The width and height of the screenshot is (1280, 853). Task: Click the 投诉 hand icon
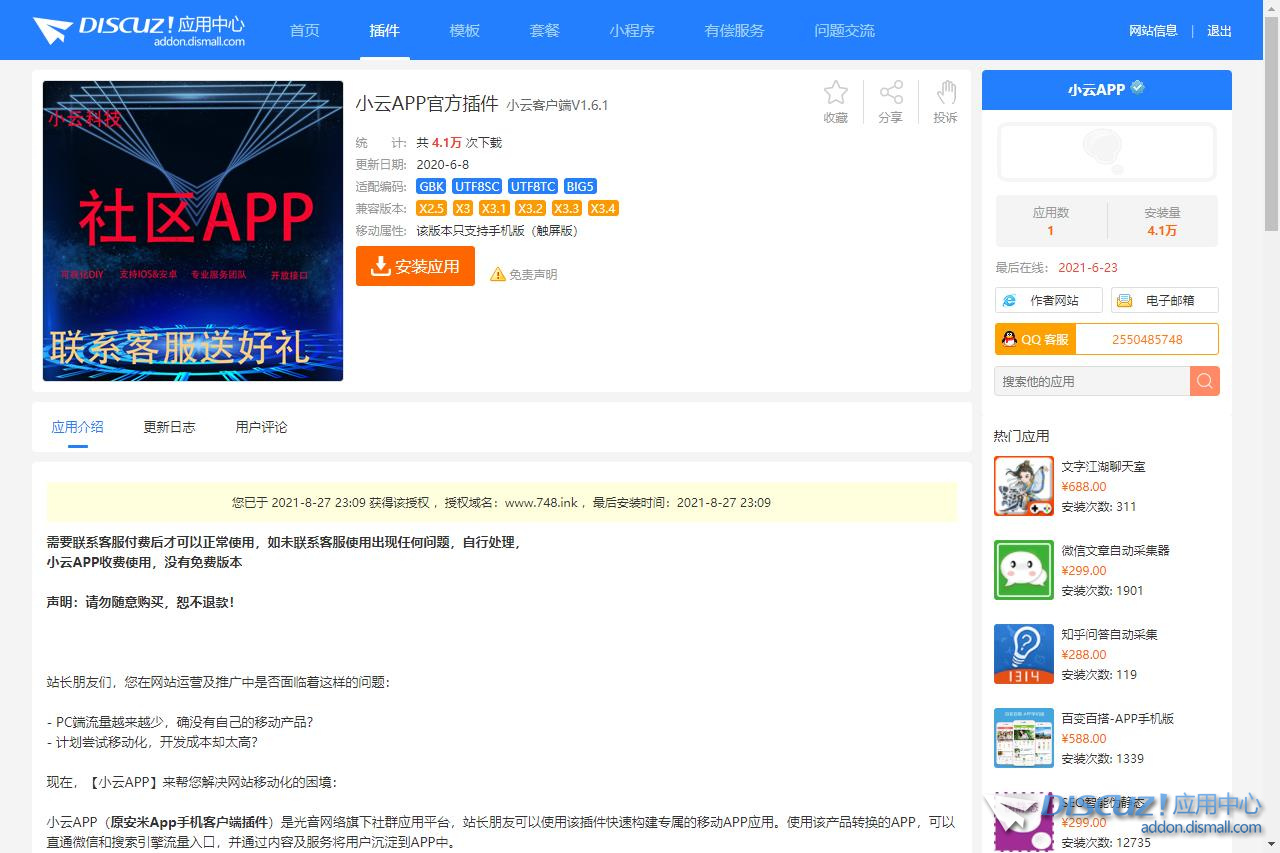(945, 94)
